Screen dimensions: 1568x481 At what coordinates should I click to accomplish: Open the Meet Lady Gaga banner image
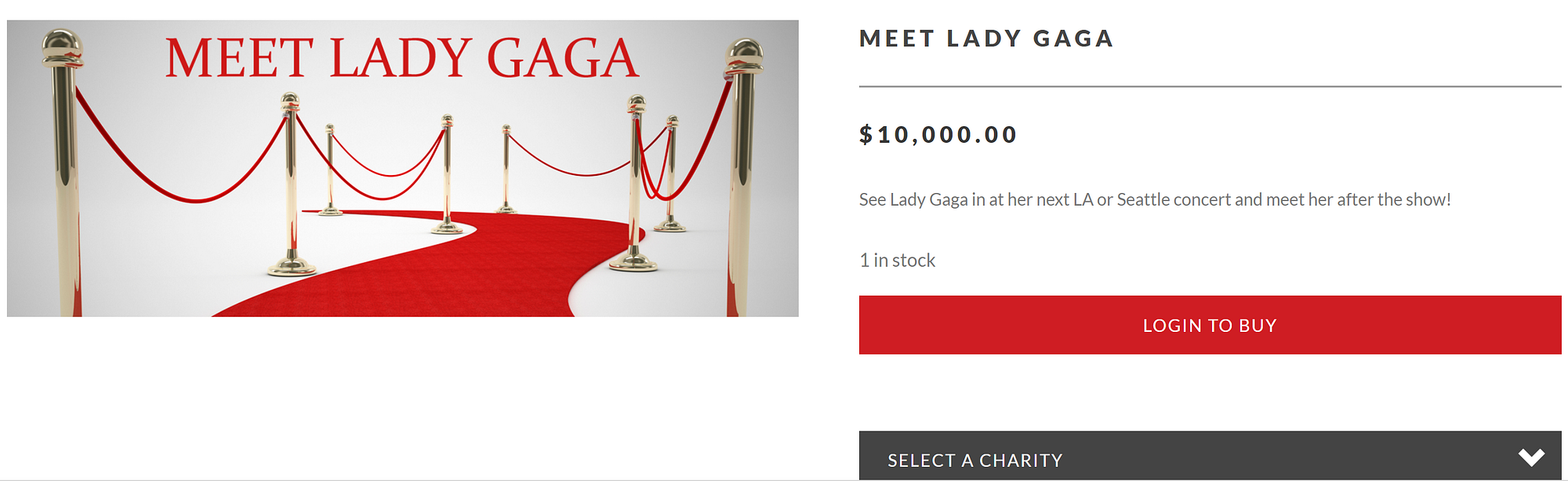[402, 168]
